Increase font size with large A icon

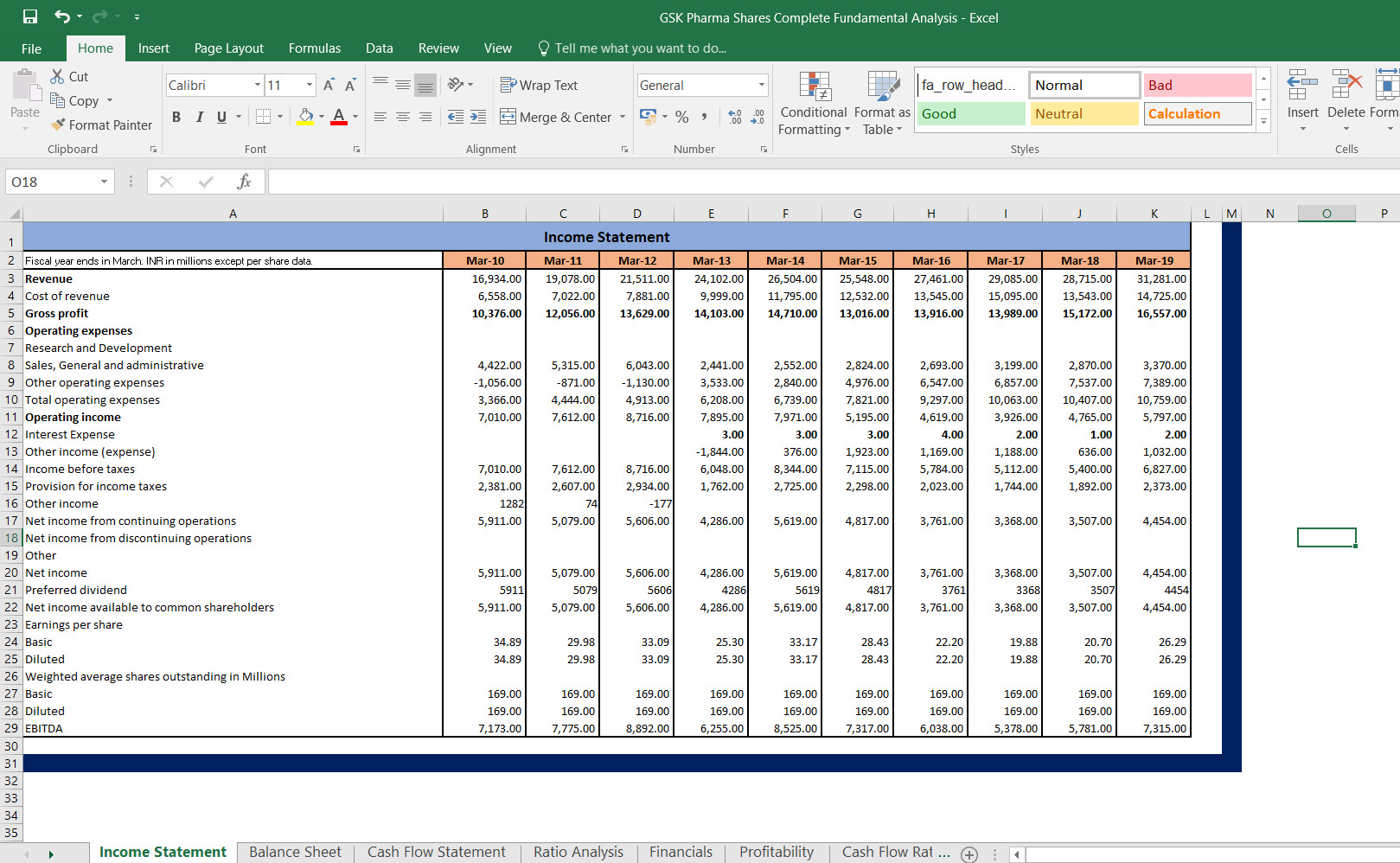329,85
